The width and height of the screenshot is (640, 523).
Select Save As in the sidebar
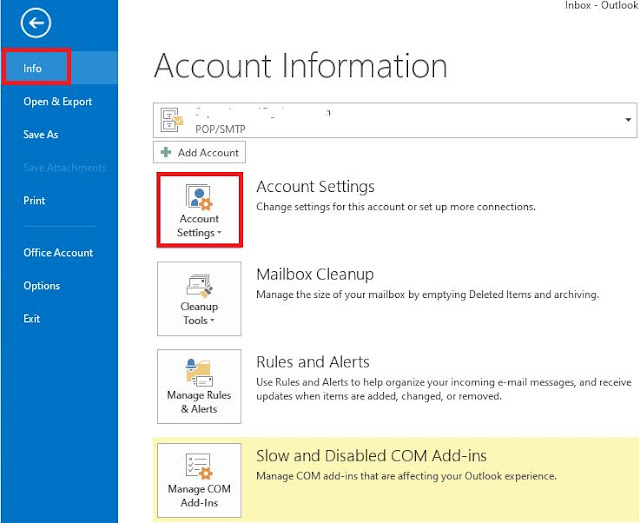click(41, 134)
